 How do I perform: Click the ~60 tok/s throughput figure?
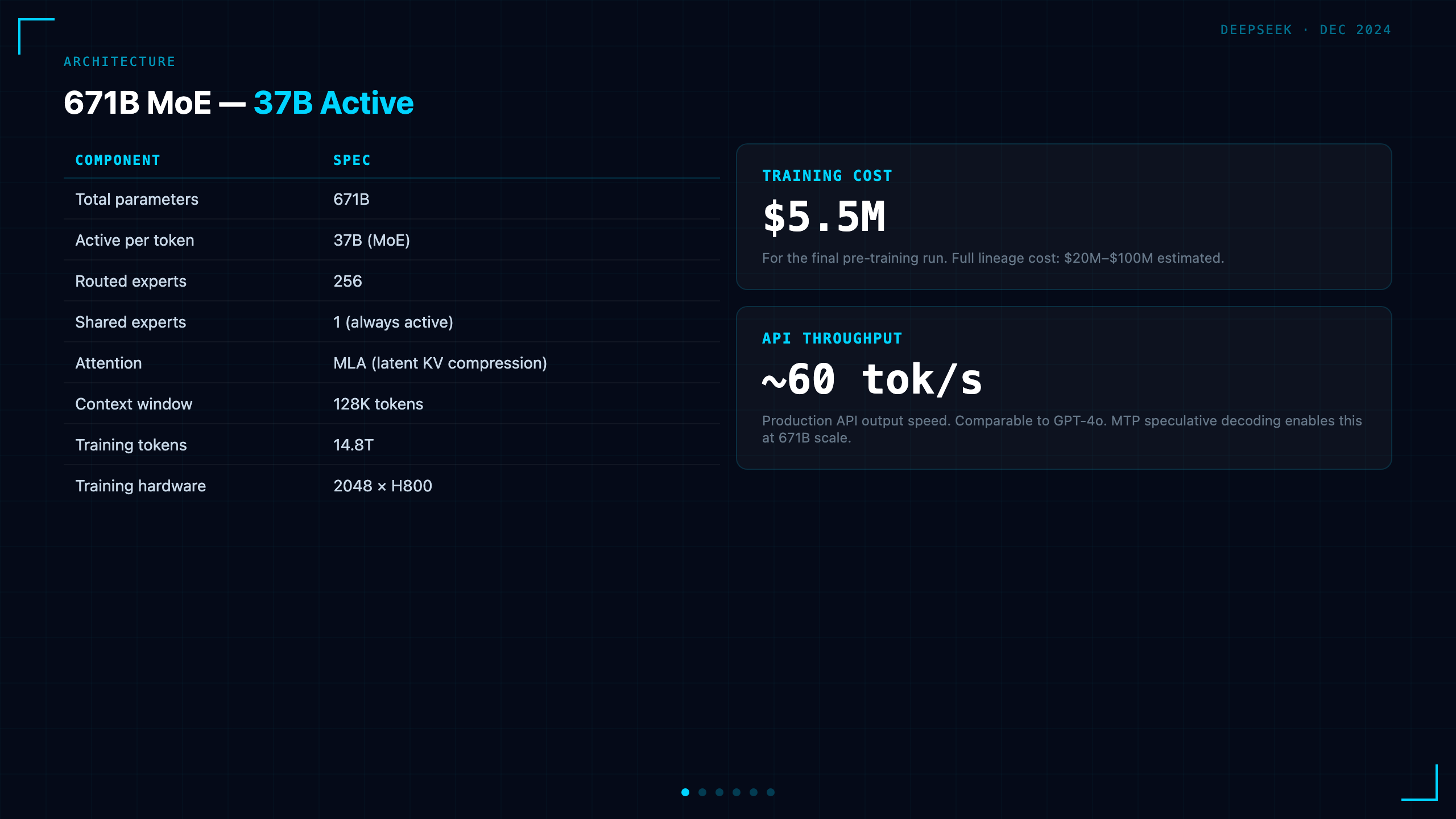(872, 380)
